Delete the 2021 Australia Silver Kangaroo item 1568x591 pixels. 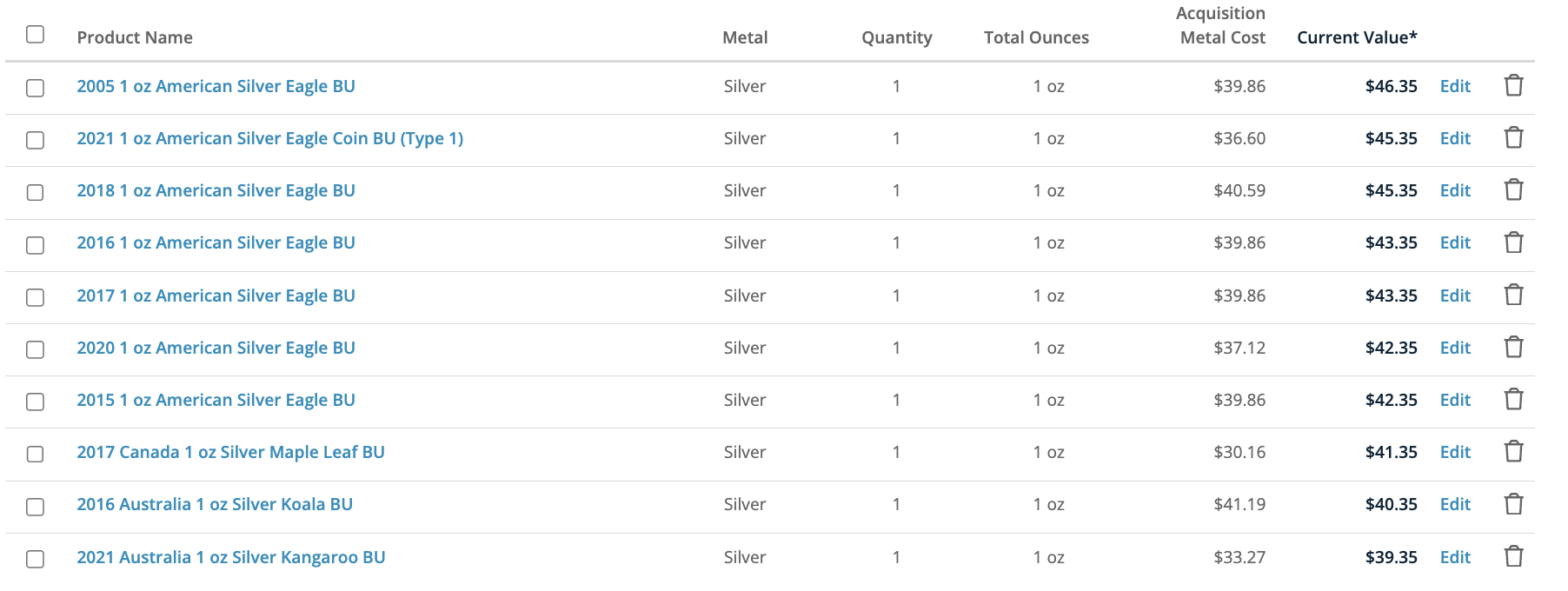pos(1513,556)
